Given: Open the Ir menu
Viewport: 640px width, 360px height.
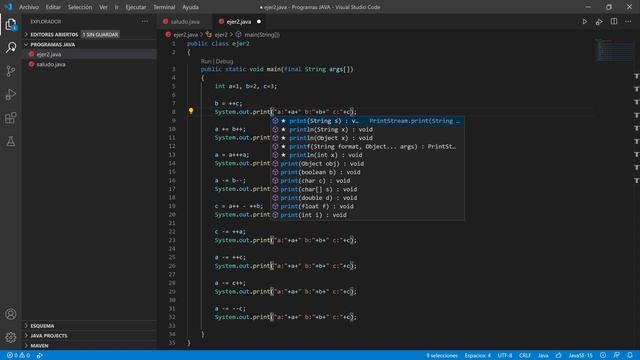Looking at the screenshot, I should click(x=116, y=7).
